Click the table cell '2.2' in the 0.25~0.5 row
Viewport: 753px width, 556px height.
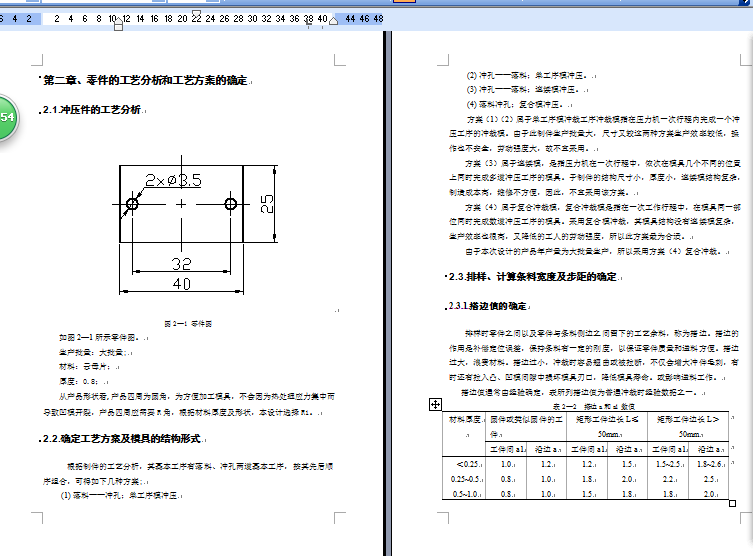click(667, 479)
